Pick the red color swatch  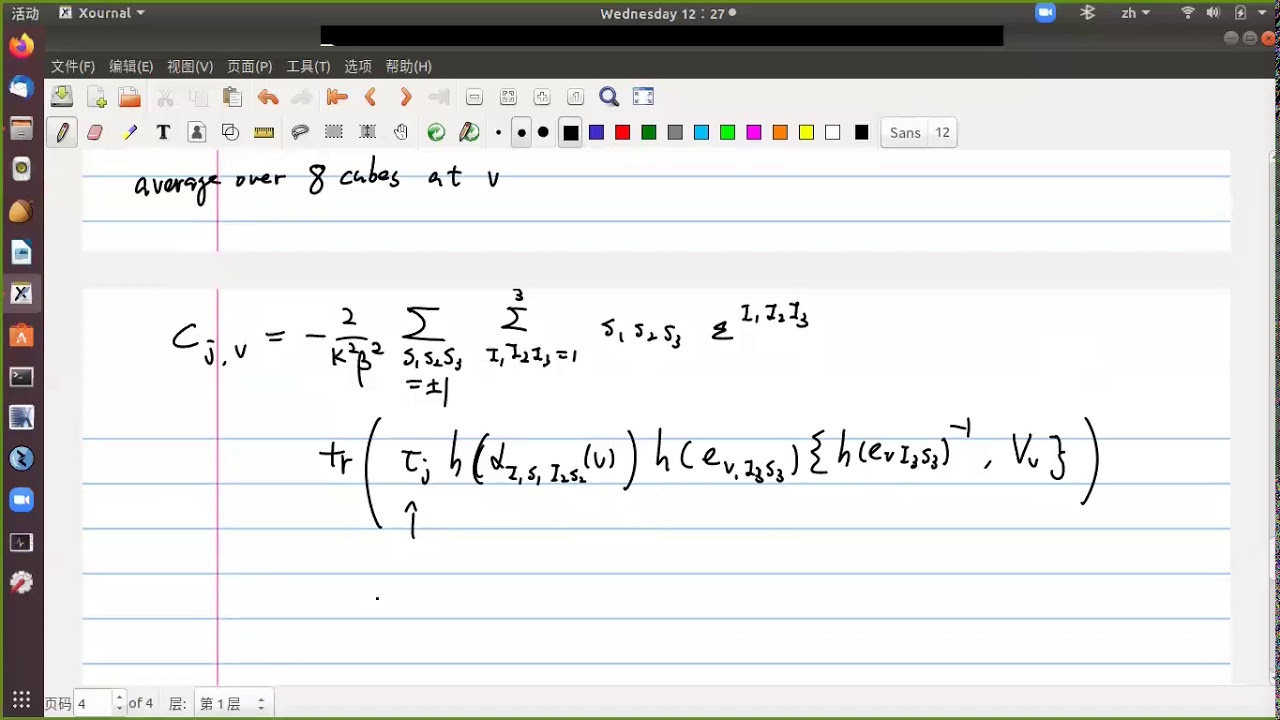coord(622,132)
